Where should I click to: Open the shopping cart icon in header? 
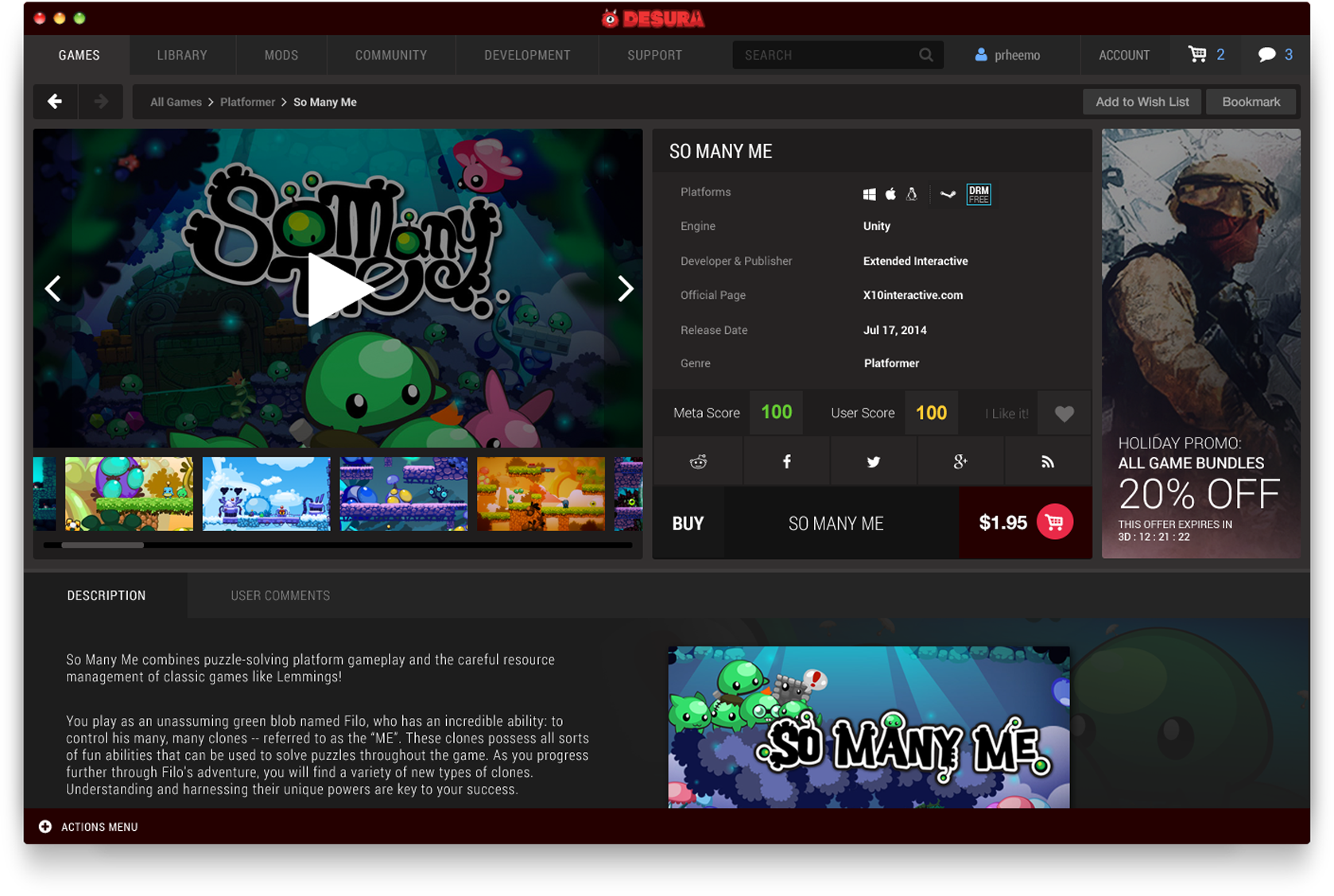pos(1197,54)
